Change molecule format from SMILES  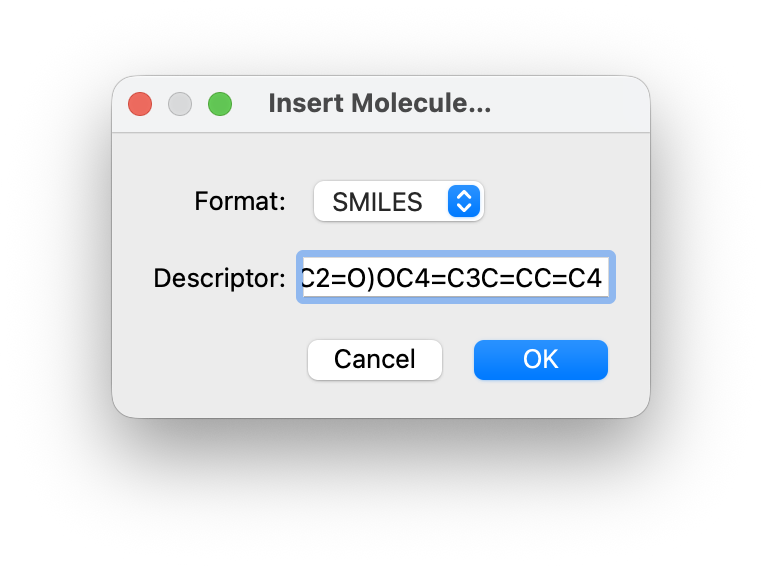pyautogui.click(x=398, y=201)
